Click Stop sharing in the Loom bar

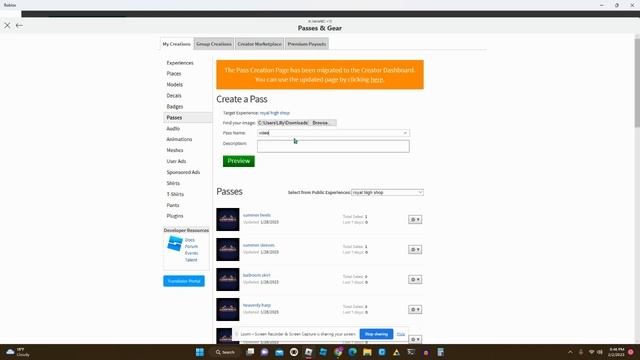[x=376, y=334]
